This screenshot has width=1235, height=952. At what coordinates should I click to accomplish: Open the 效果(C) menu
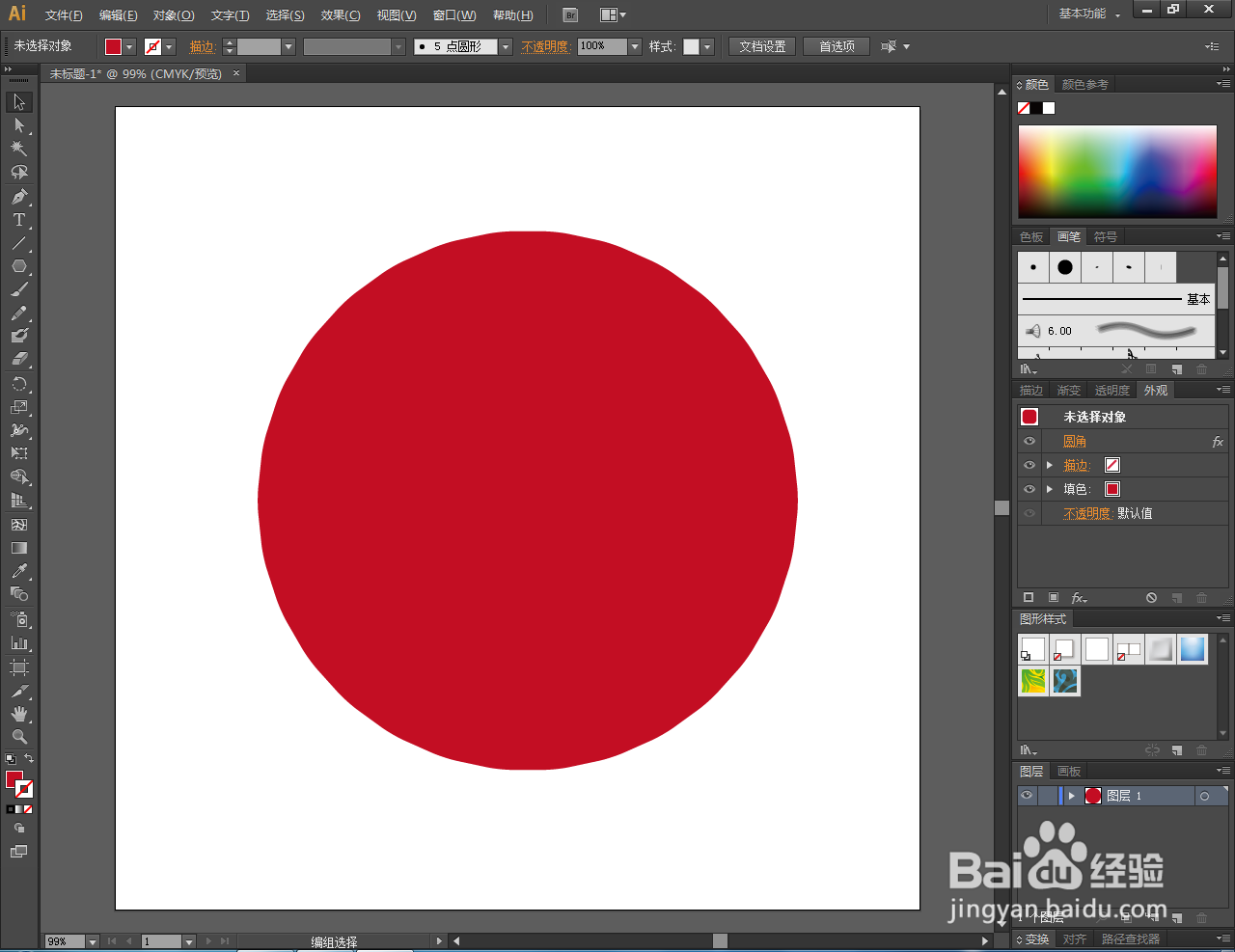tap(341, 15)
